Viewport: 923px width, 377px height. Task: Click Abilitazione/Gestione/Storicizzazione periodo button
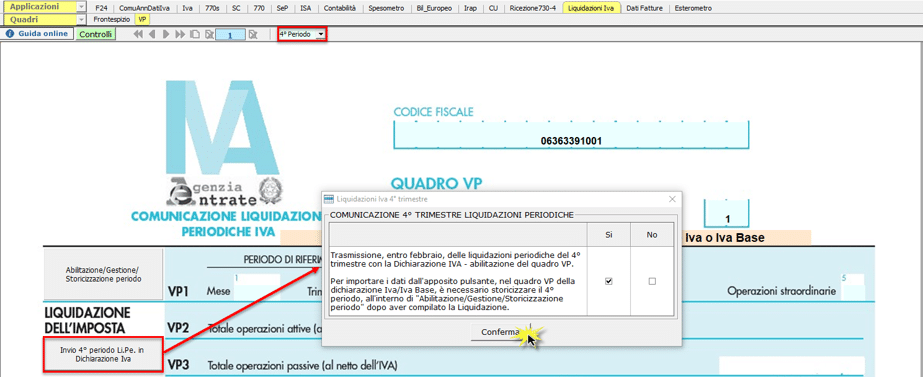coord(103,274)
